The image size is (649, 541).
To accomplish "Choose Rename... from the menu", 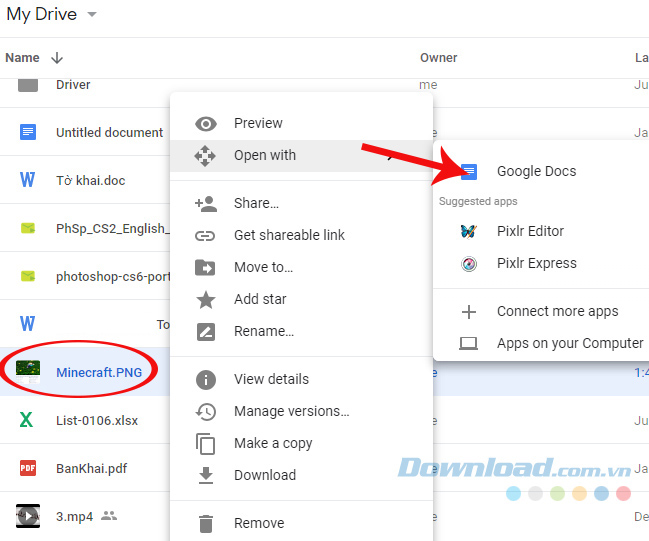I will click(301, 332).
